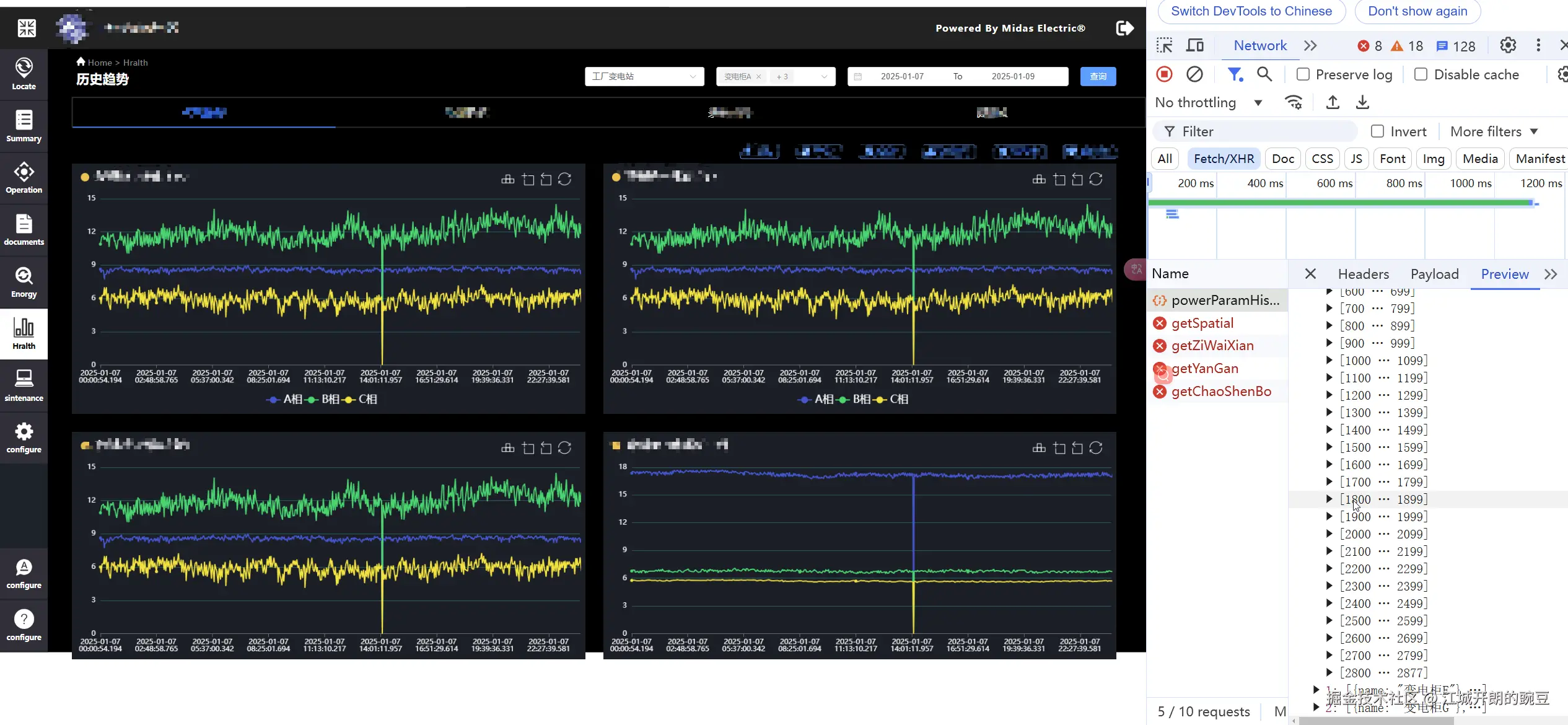The image size is (1568, 725).
Task: Open the gear configure sidebar item
Action: point(24,437)
